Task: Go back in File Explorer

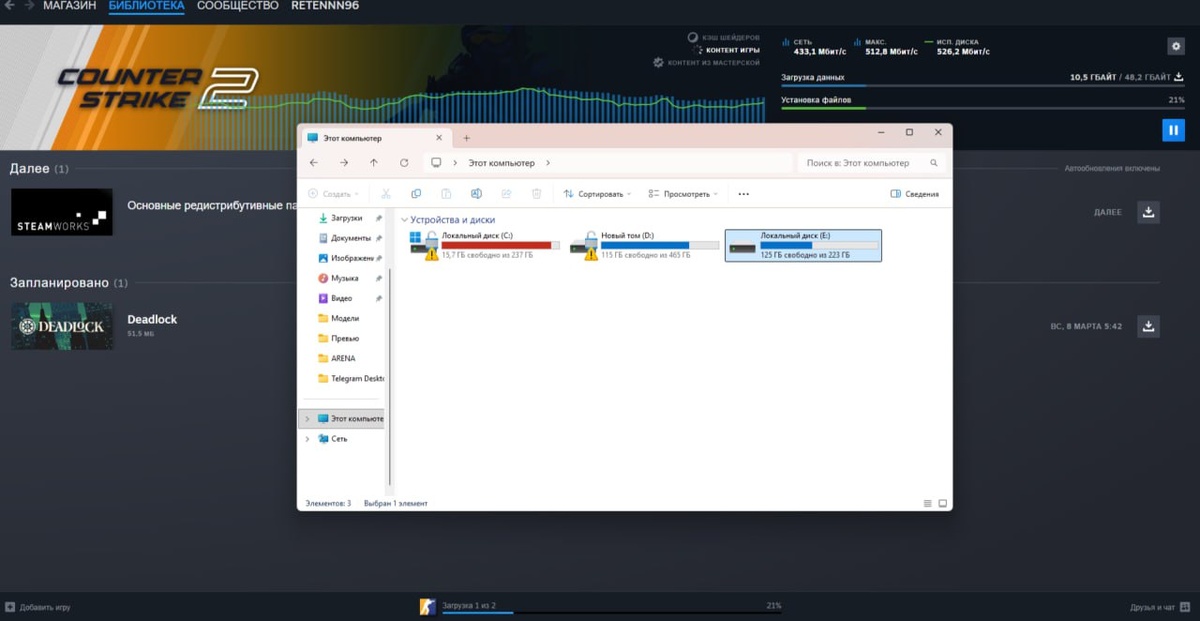Action: (x=314, y=163)
